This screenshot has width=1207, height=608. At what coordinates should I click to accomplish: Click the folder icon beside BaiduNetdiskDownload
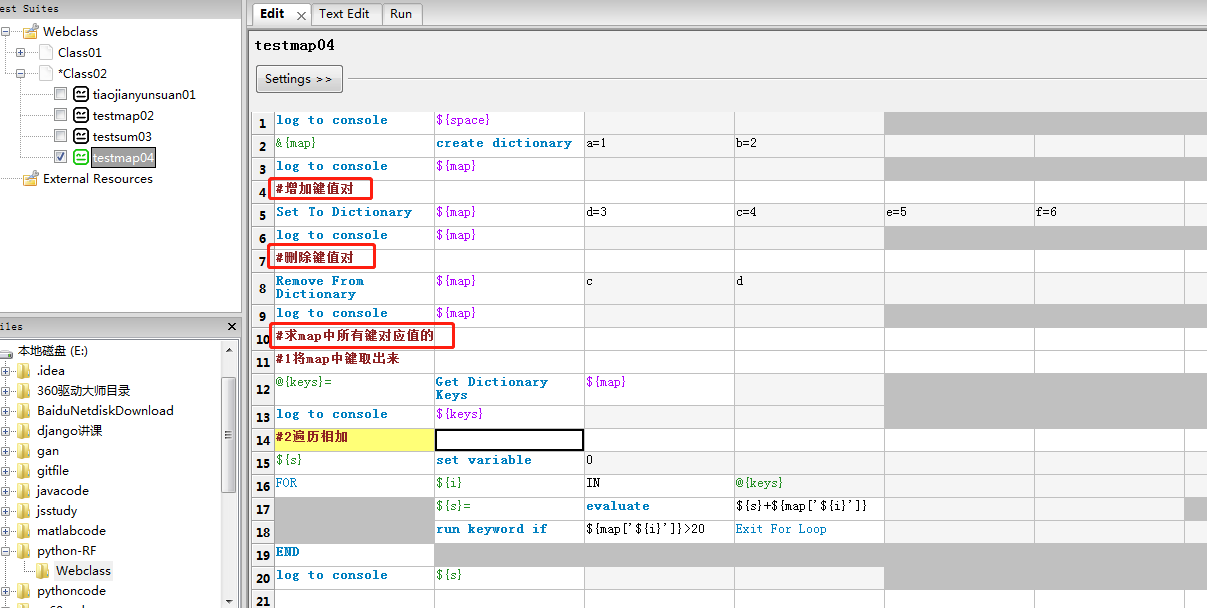point(25,411)
